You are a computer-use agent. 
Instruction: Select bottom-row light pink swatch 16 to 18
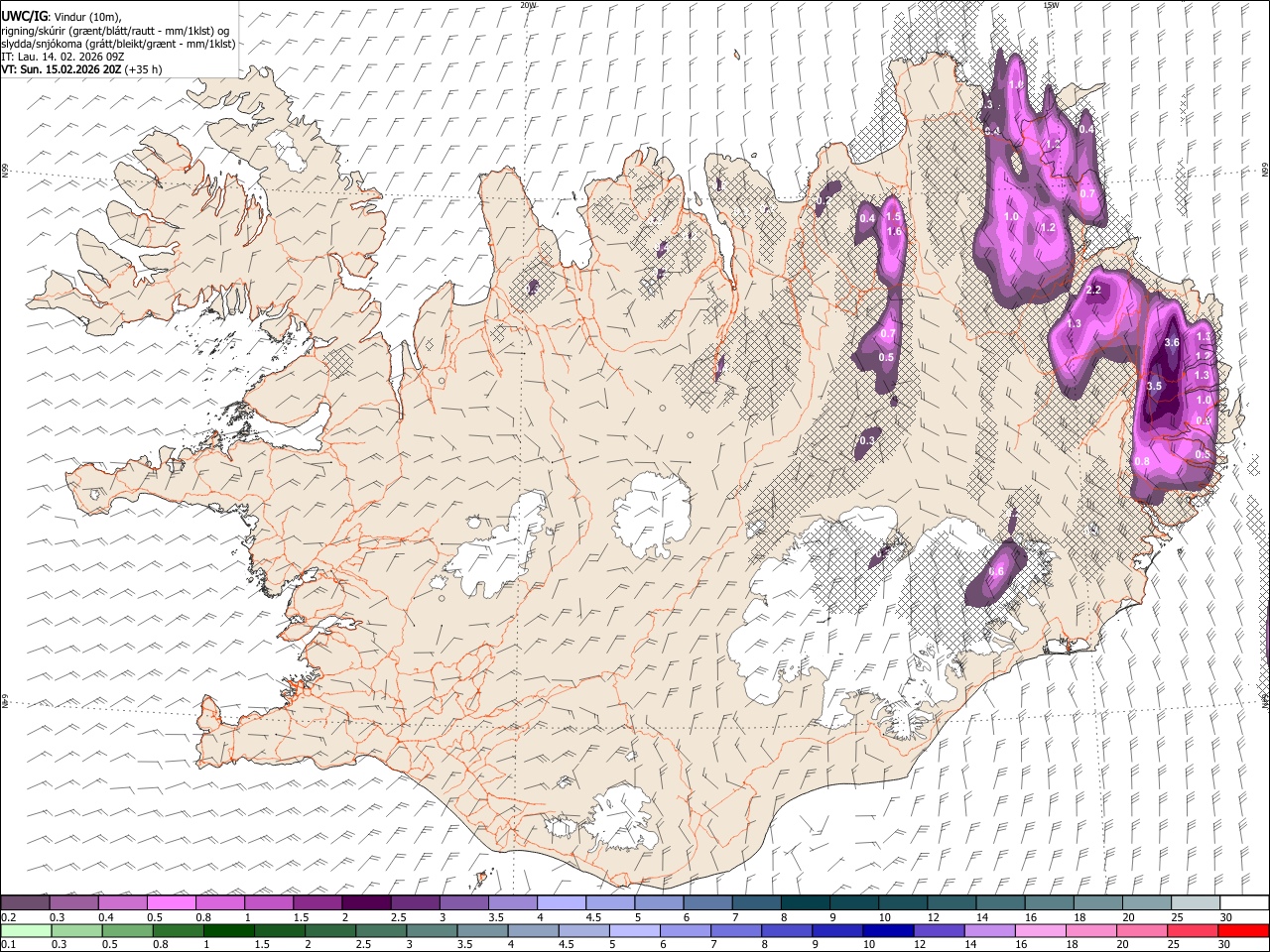click(x=1039, y=930)
